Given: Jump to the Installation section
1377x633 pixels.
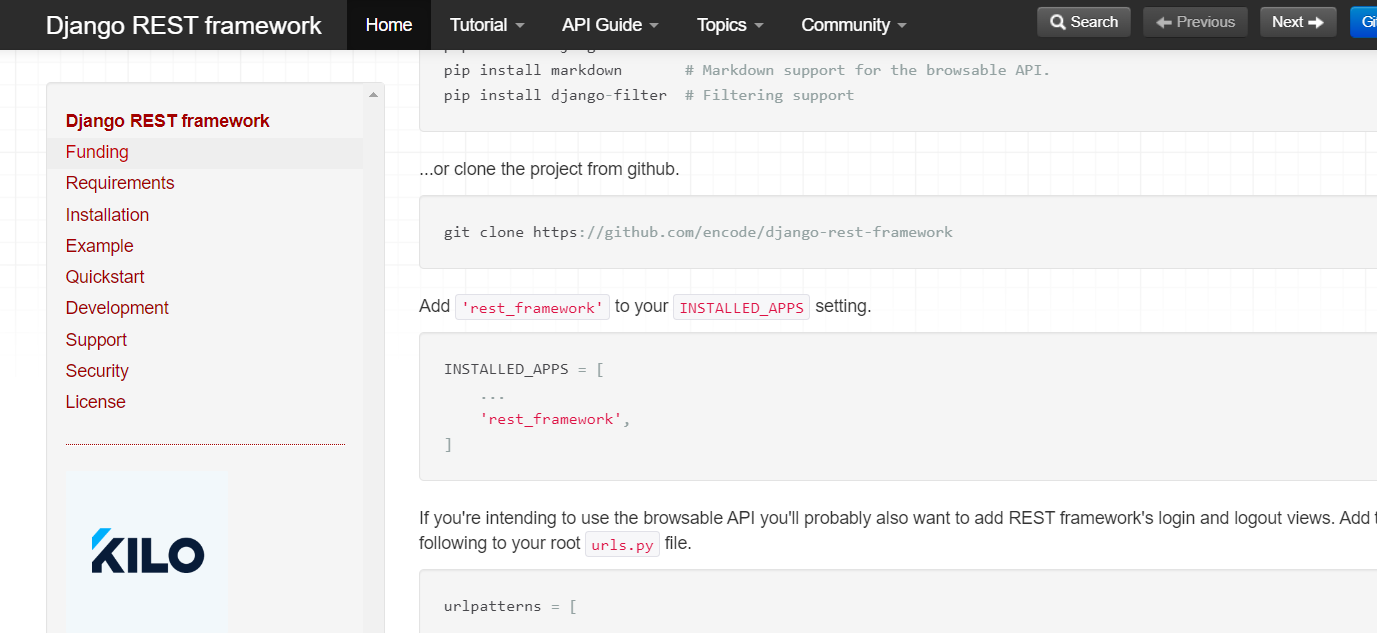Looking at the screenshot, I should click(107, 215).
